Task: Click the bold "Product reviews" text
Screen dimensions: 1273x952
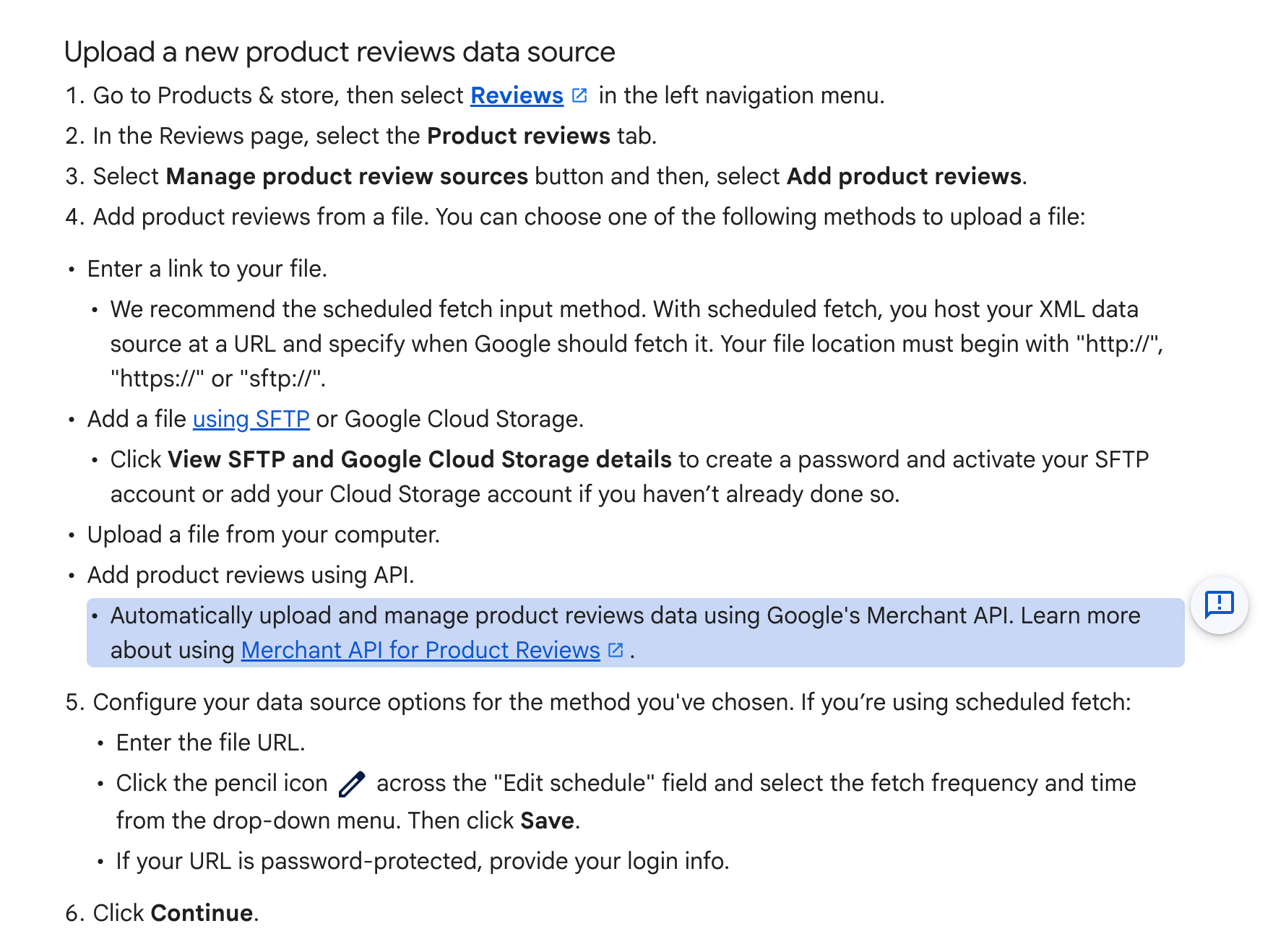Action: [518, 136]
